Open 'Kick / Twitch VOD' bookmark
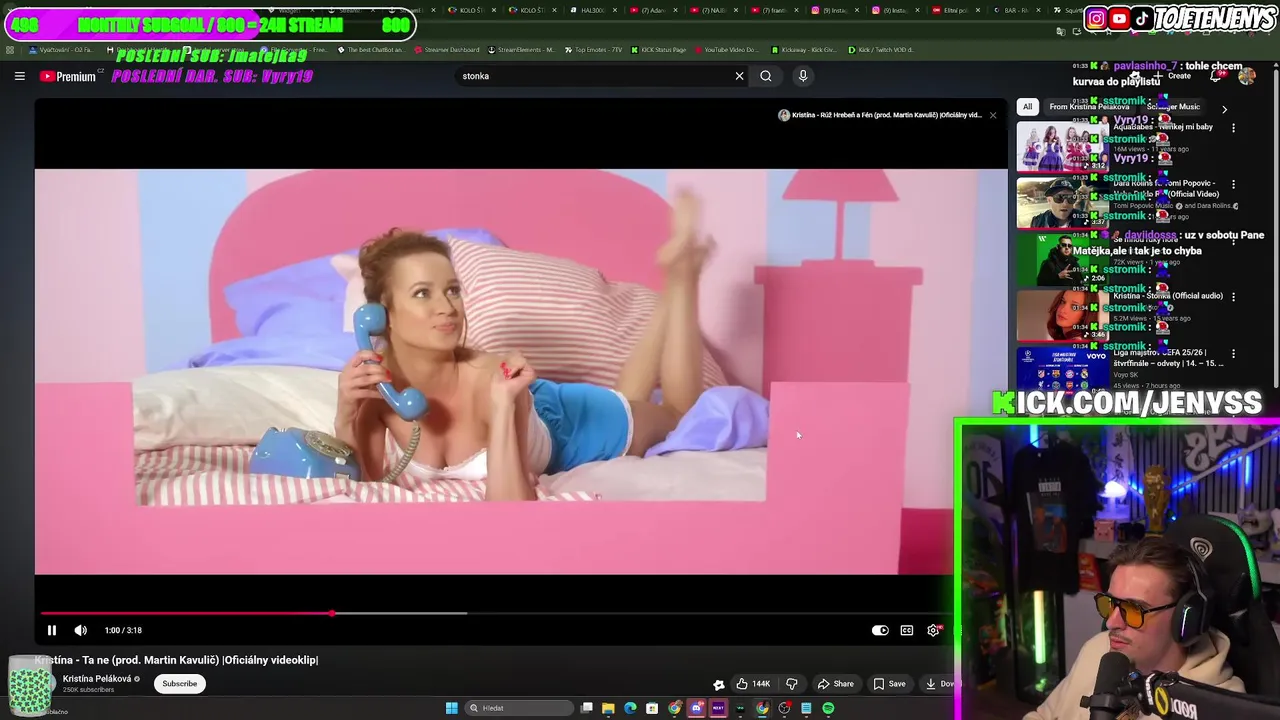 881,49
